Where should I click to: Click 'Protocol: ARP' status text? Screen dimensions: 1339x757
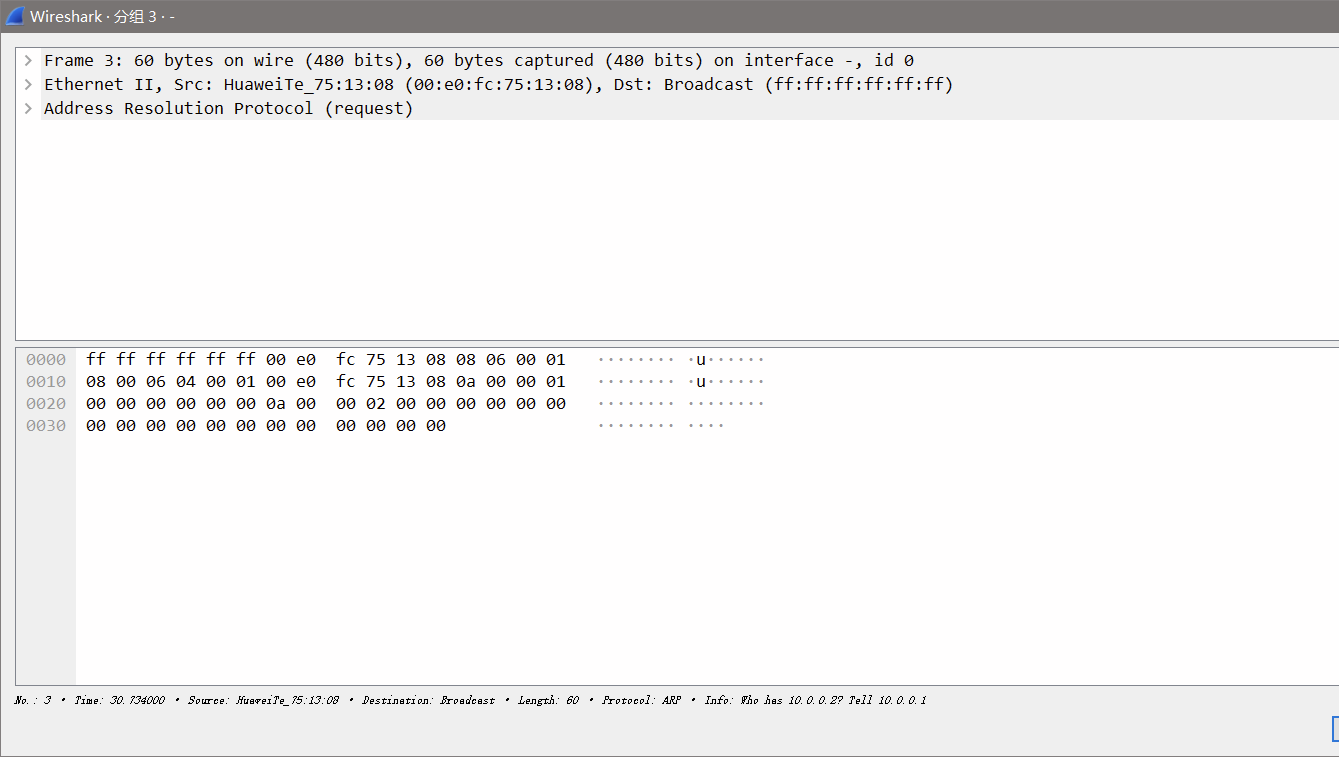pyautogui.click(x=642, y=700)
